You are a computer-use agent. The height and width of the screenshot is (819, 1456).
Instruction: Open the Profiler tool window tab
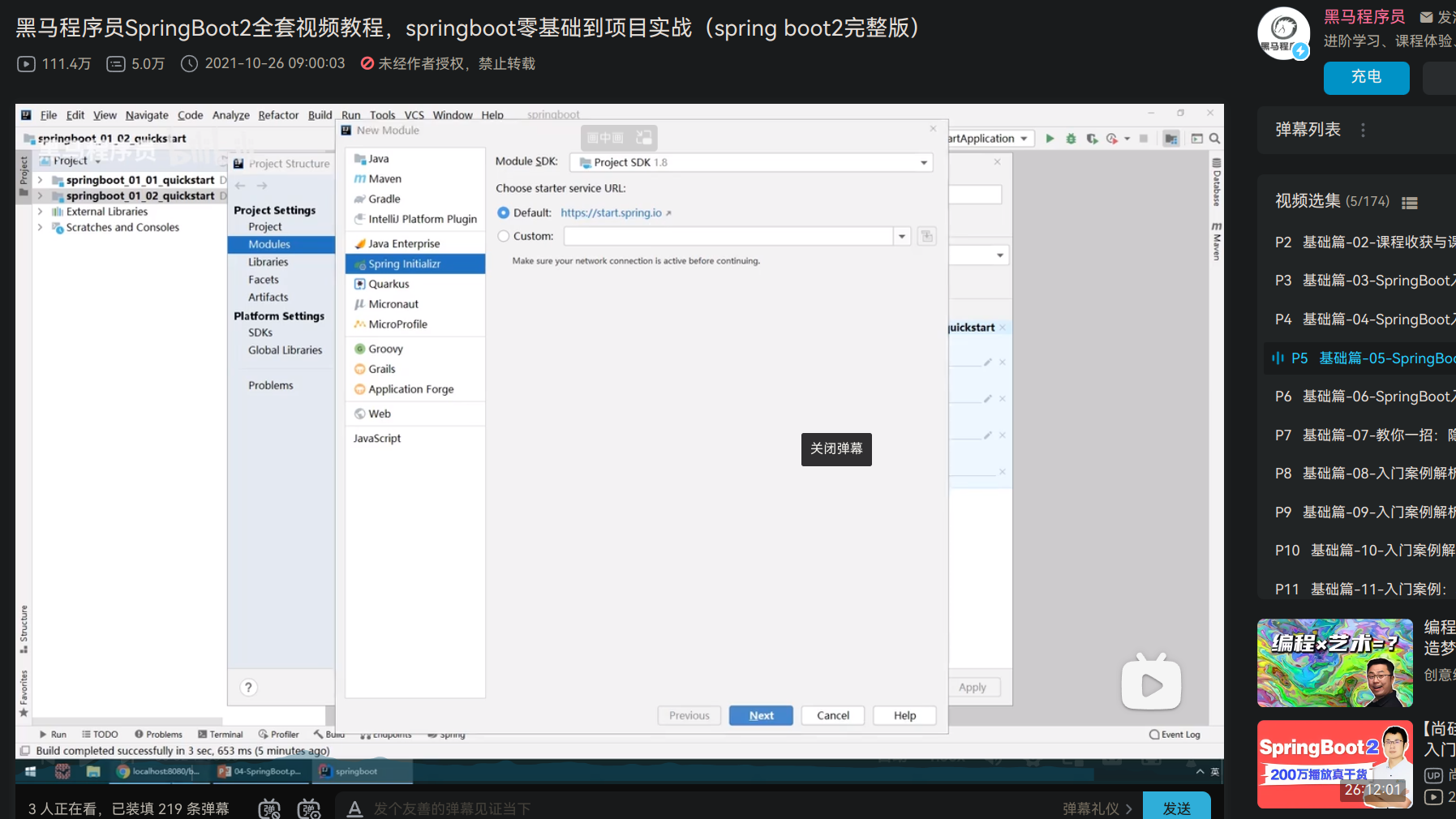click(279, 735)
